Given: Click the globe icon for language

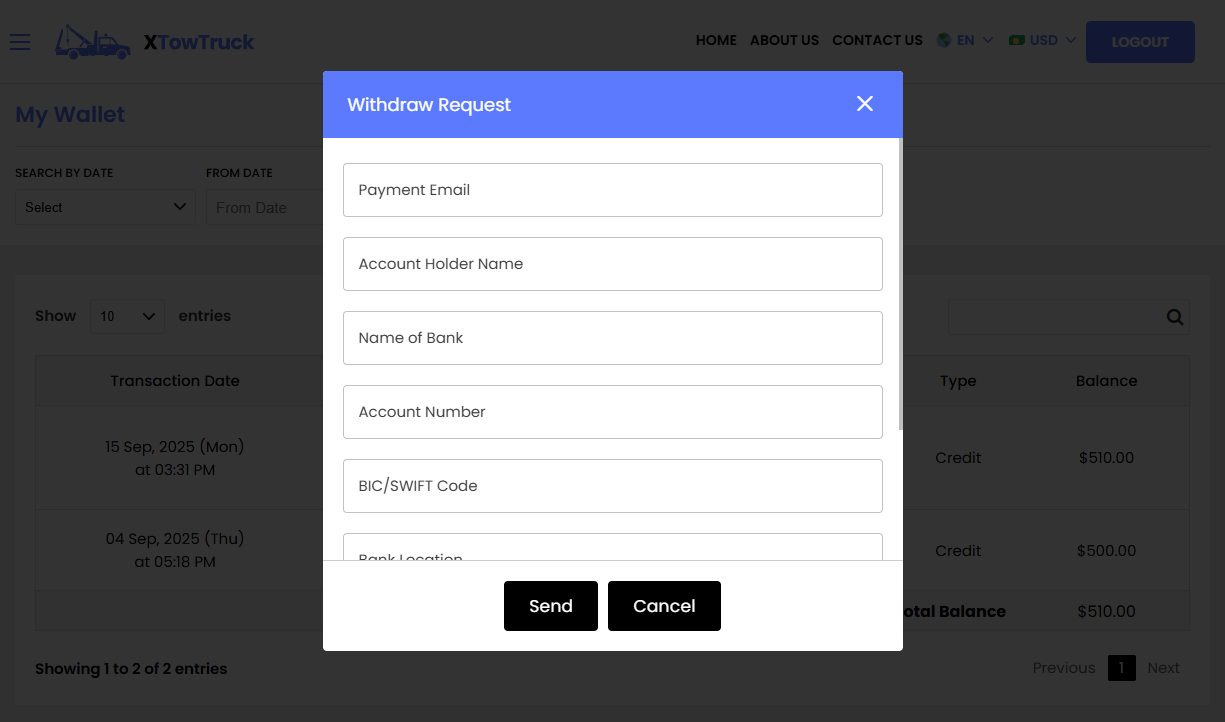Looking at the screenshot, I should point(942,40).
